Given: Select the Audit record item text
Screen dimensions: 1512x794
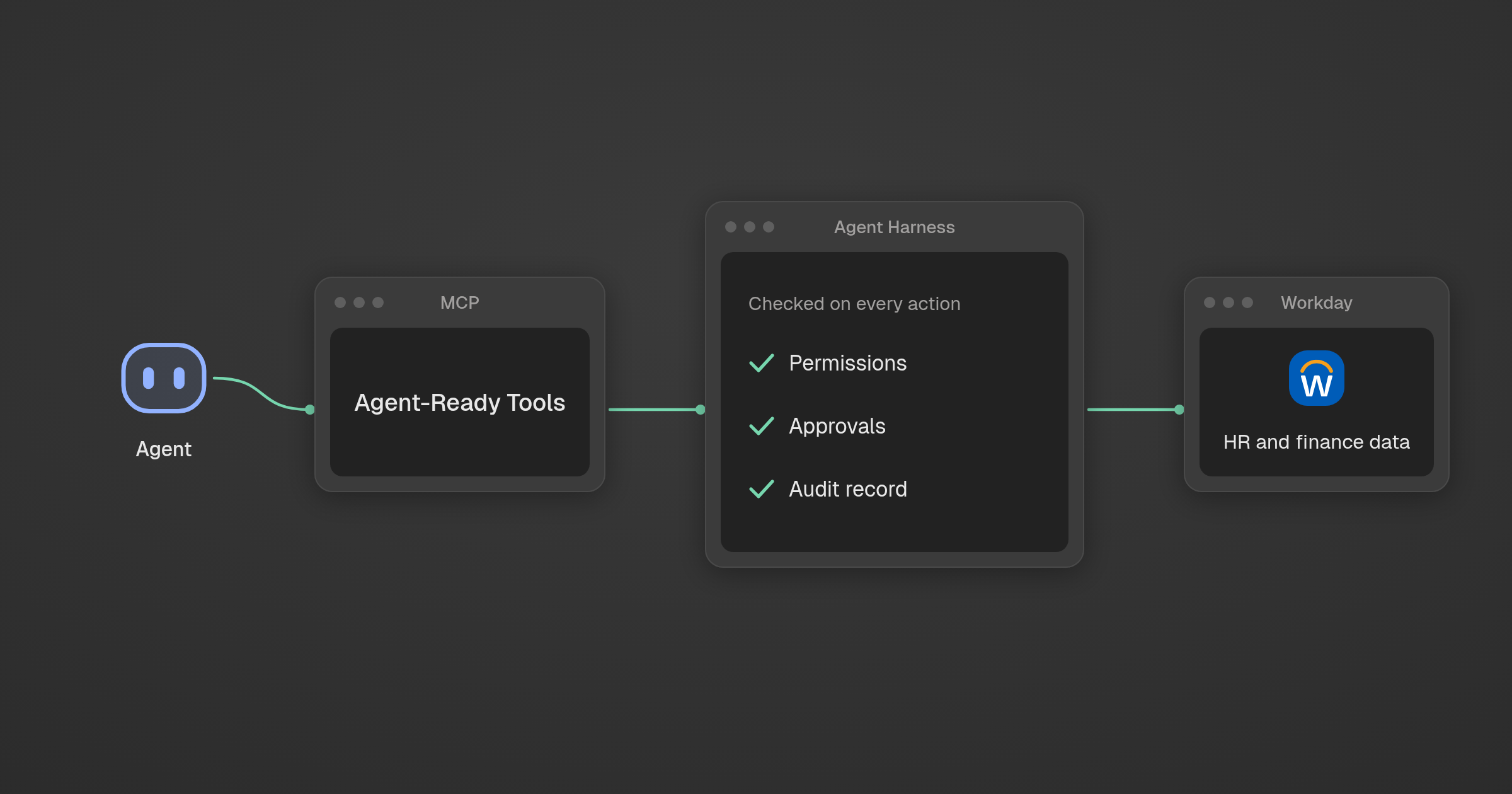Looking at the screenshot, I should tap(848, 489).
